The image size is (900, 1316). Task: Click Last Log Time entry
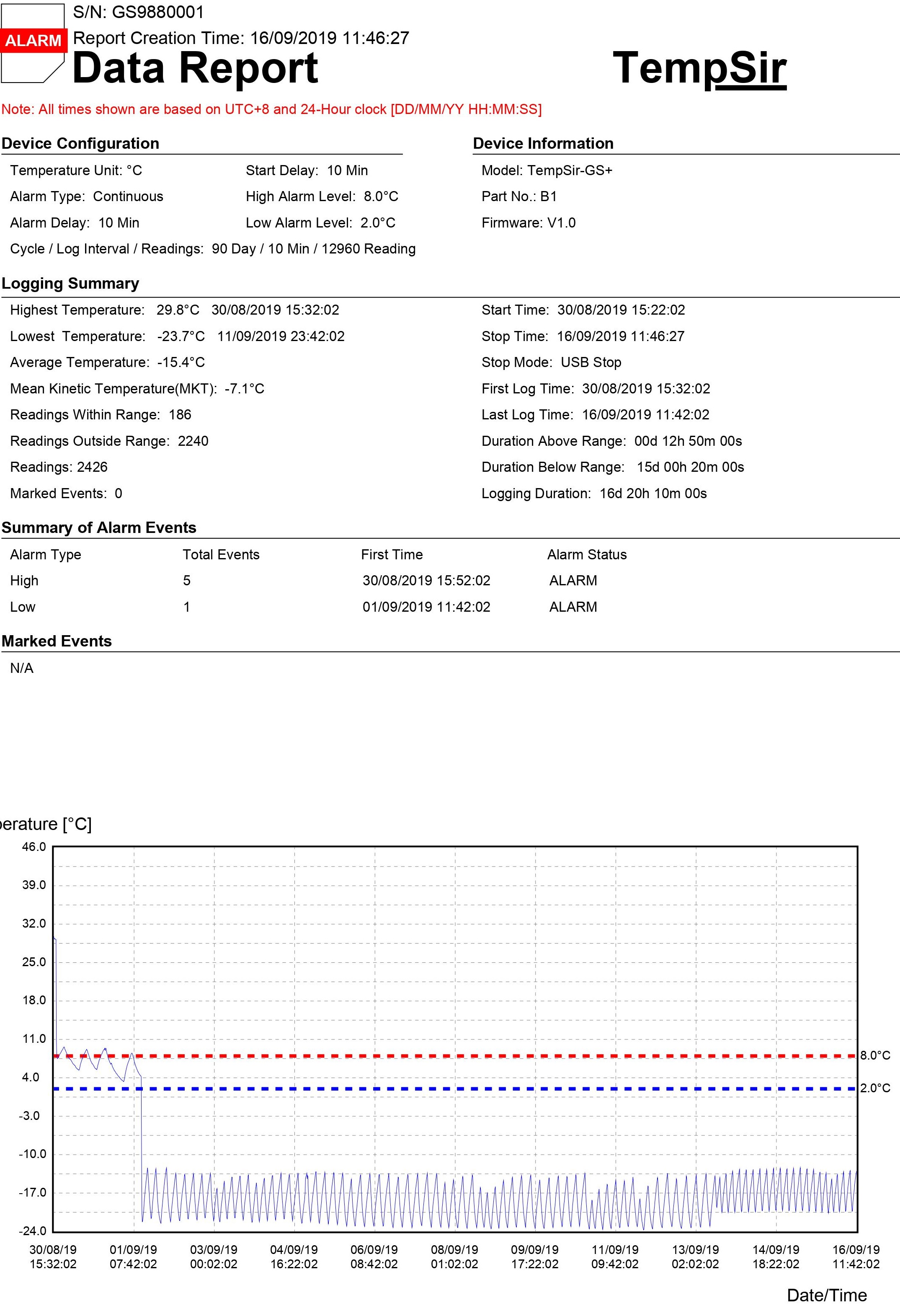(x=596, y=414)
